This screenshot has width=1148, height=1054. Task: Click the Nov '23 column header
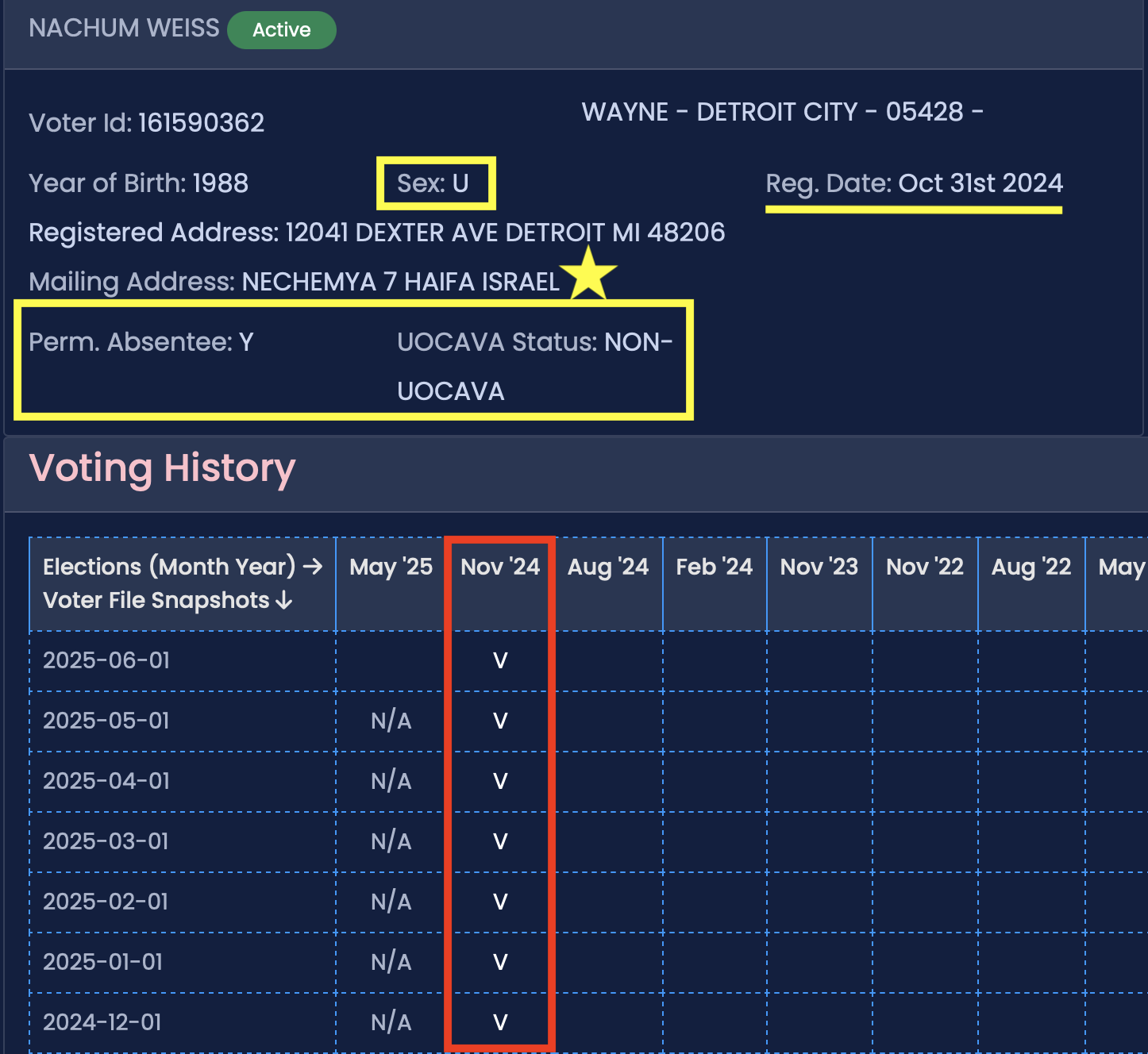pos(819,567)
